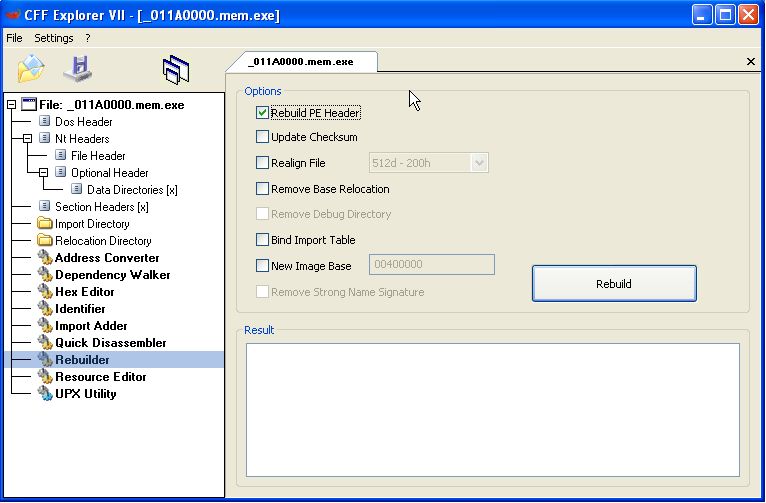Click the Dos Header node icon

44,121
